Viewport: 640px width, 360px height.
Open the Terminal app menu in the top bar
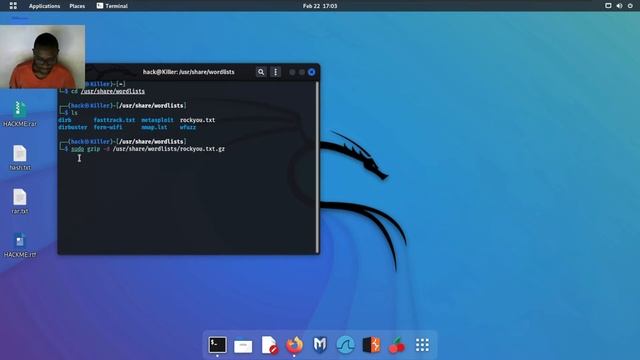pos(112,6)
